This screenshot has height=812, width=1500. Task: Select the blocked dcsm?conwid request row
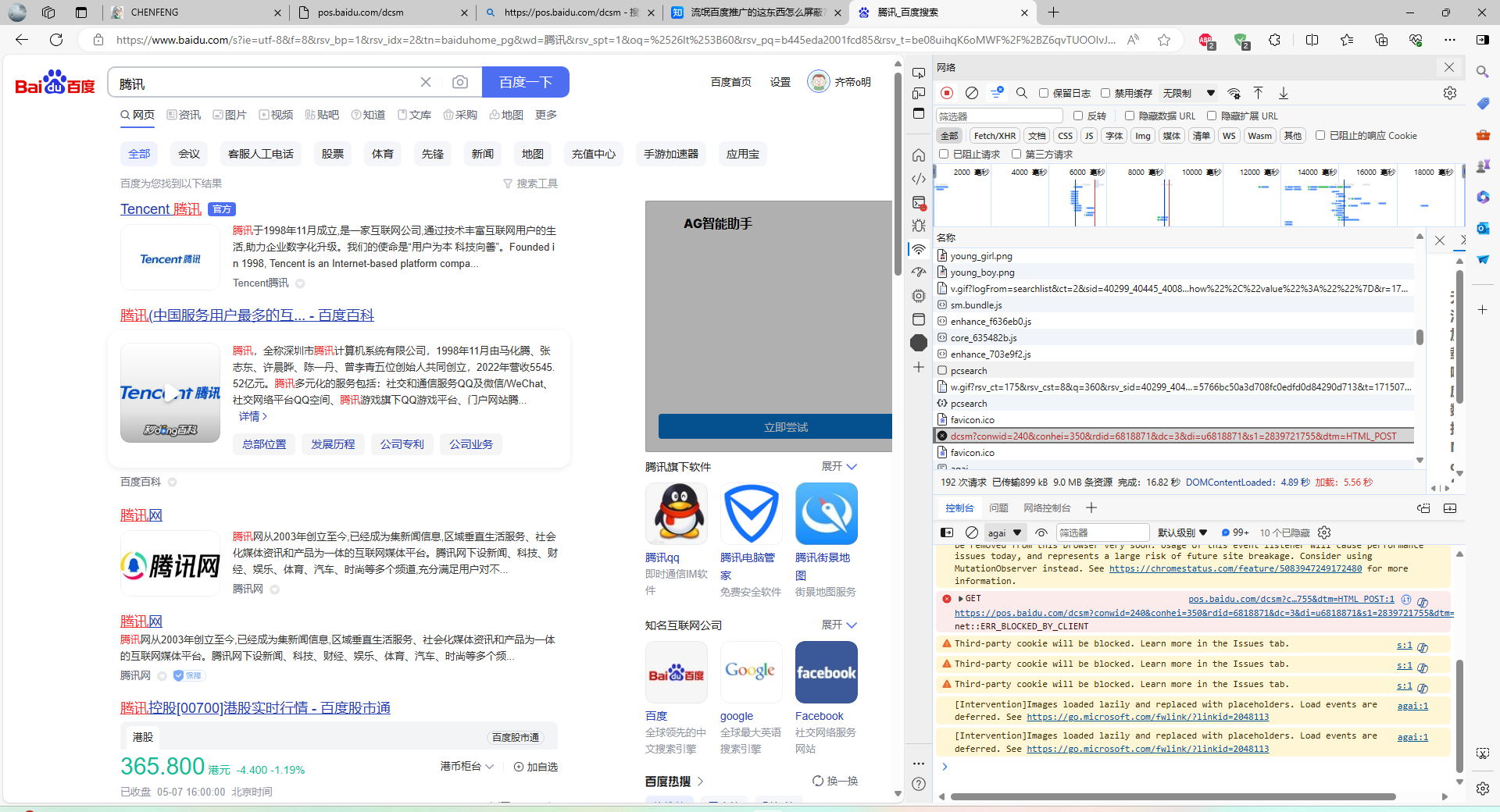(x=1173, y=436)
